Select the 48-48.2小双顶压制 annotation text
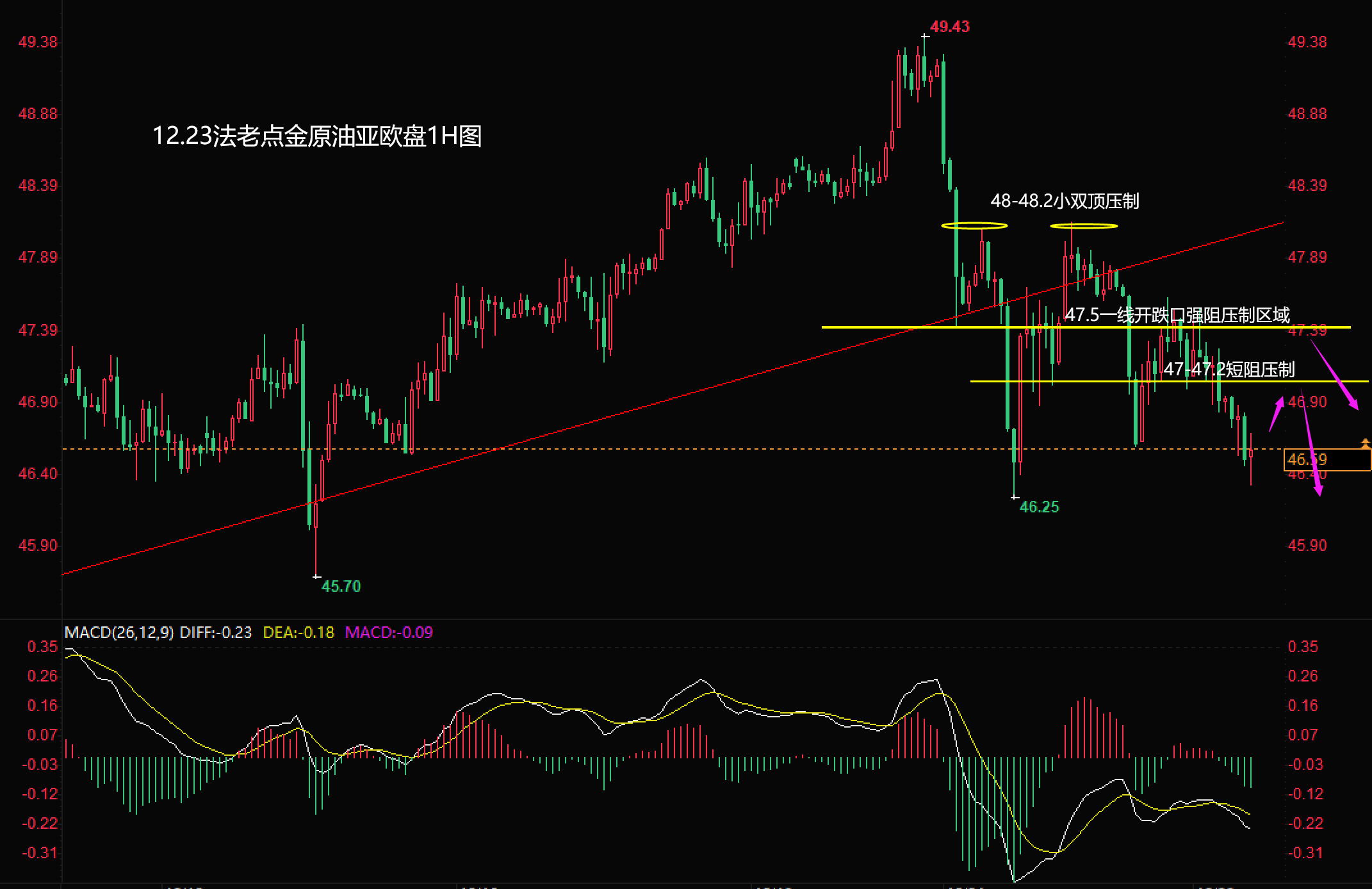 point(1065,201)
